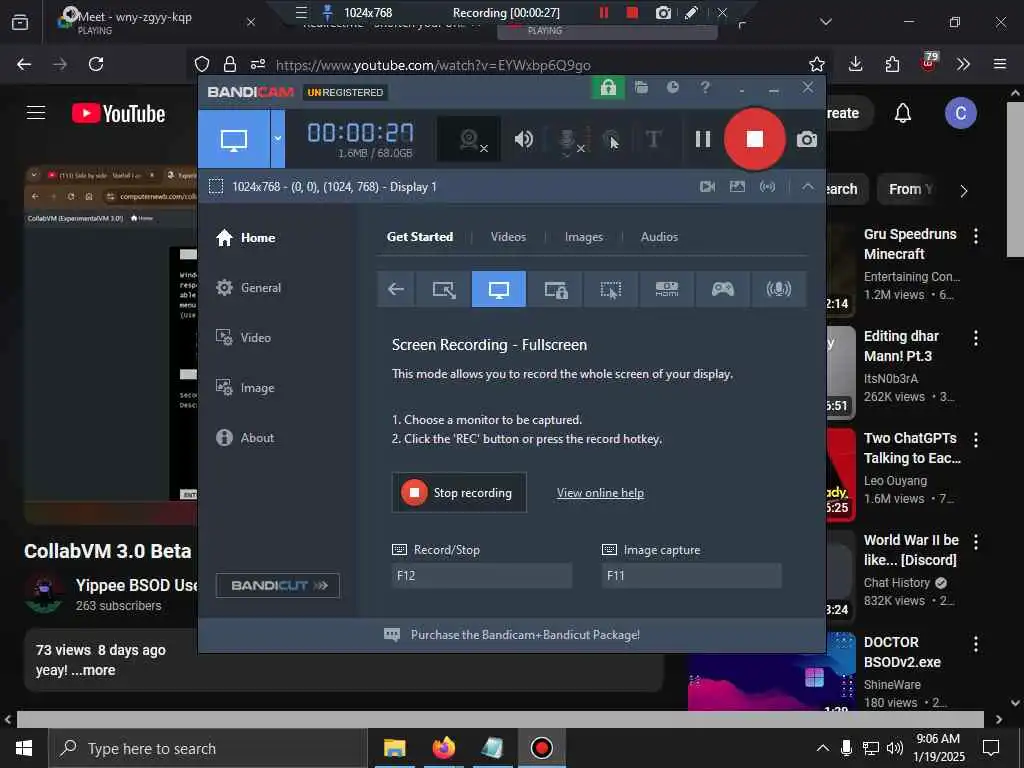This screenshot has height=768, width=1024.
Task: Toggle speaker sound recording in Bandicam
Action: point(524,139)
